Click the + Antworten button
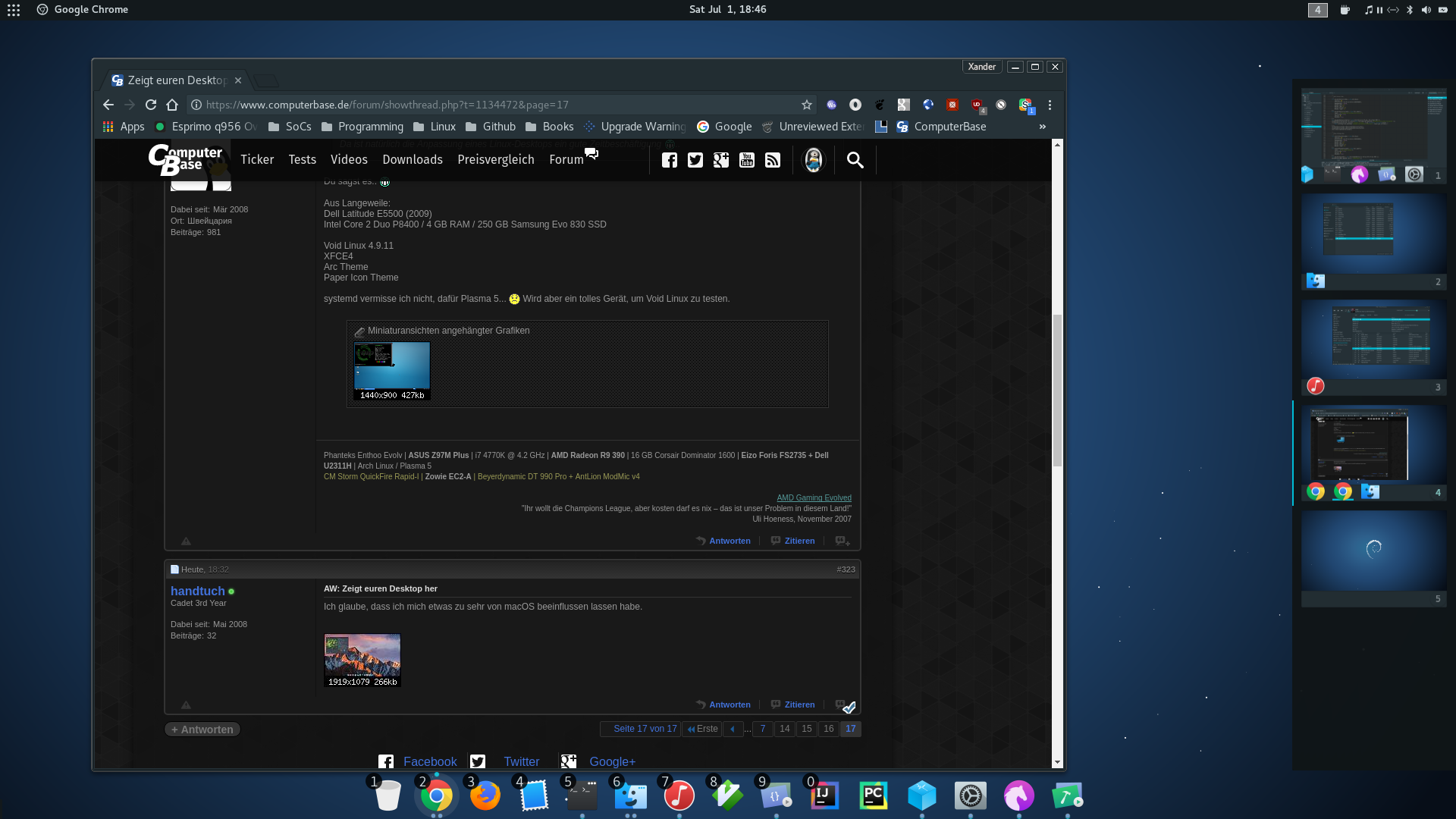The height and width of the screenshot is (819, 1456). click(x=202, y=730)
